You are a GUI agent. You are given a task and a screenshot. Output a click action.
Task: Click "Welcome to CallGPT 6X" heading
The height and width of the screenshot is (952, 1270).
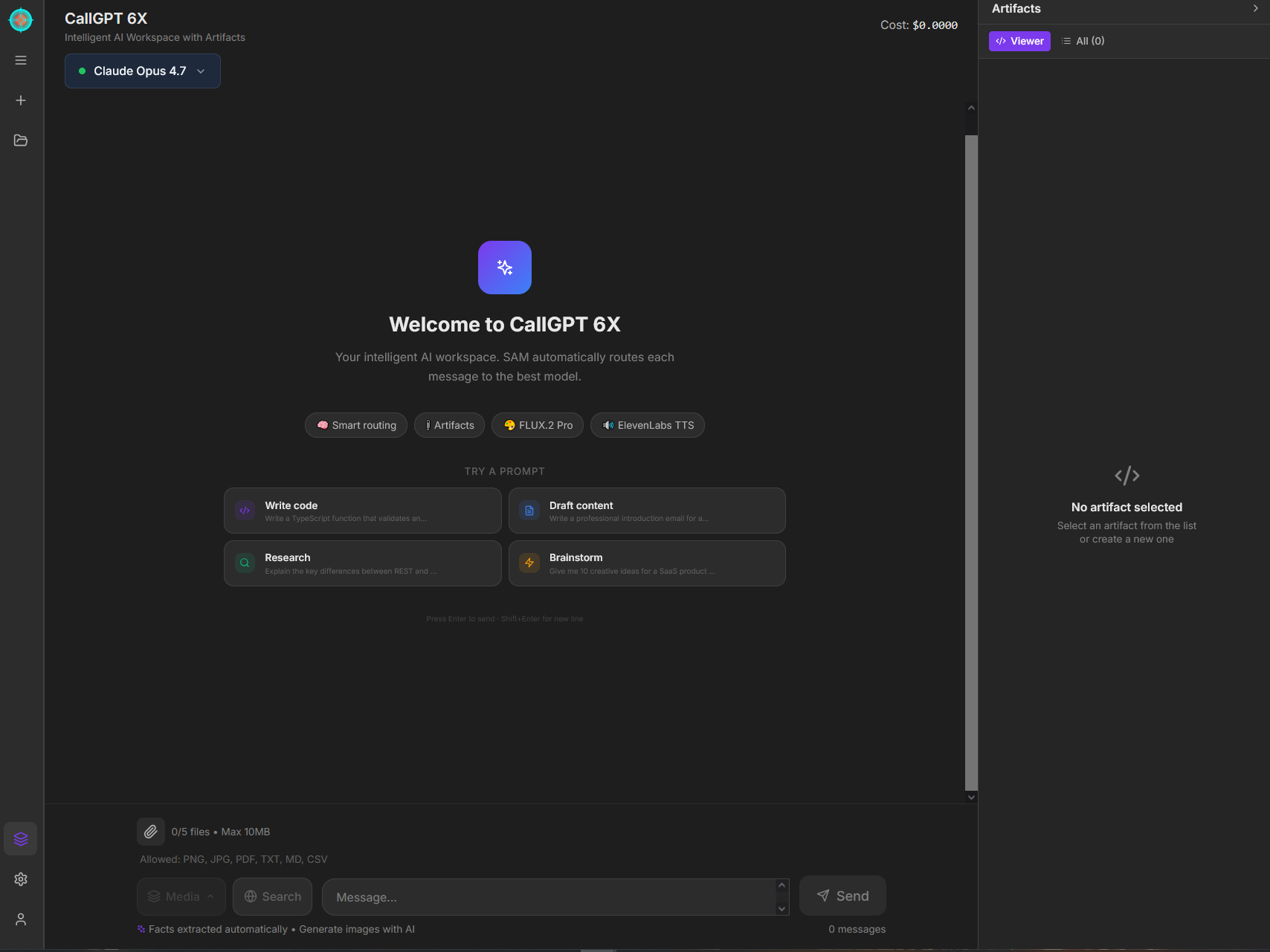click(505, 324)
